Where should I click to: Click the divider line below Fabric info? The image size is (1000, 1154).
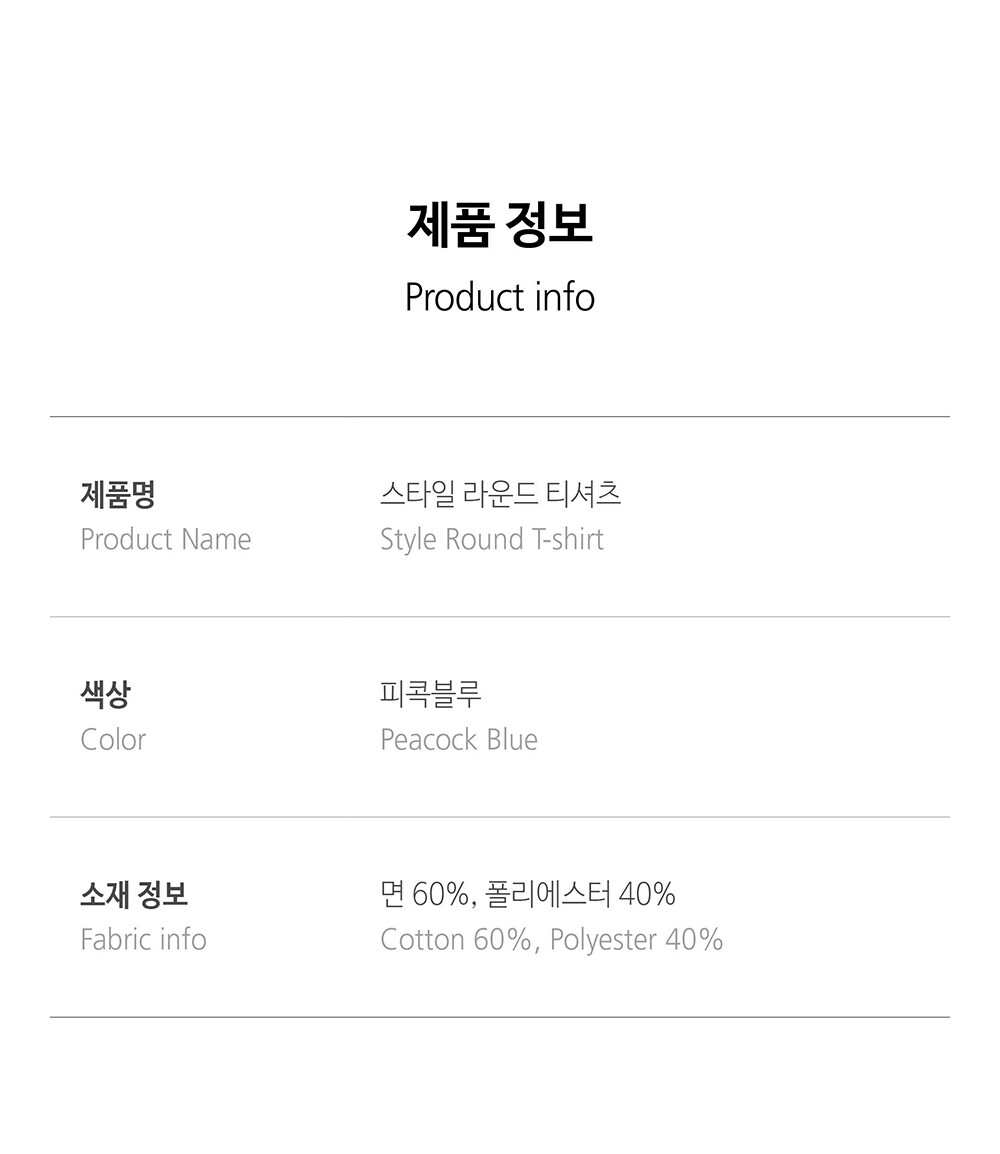click(500, 1017)
